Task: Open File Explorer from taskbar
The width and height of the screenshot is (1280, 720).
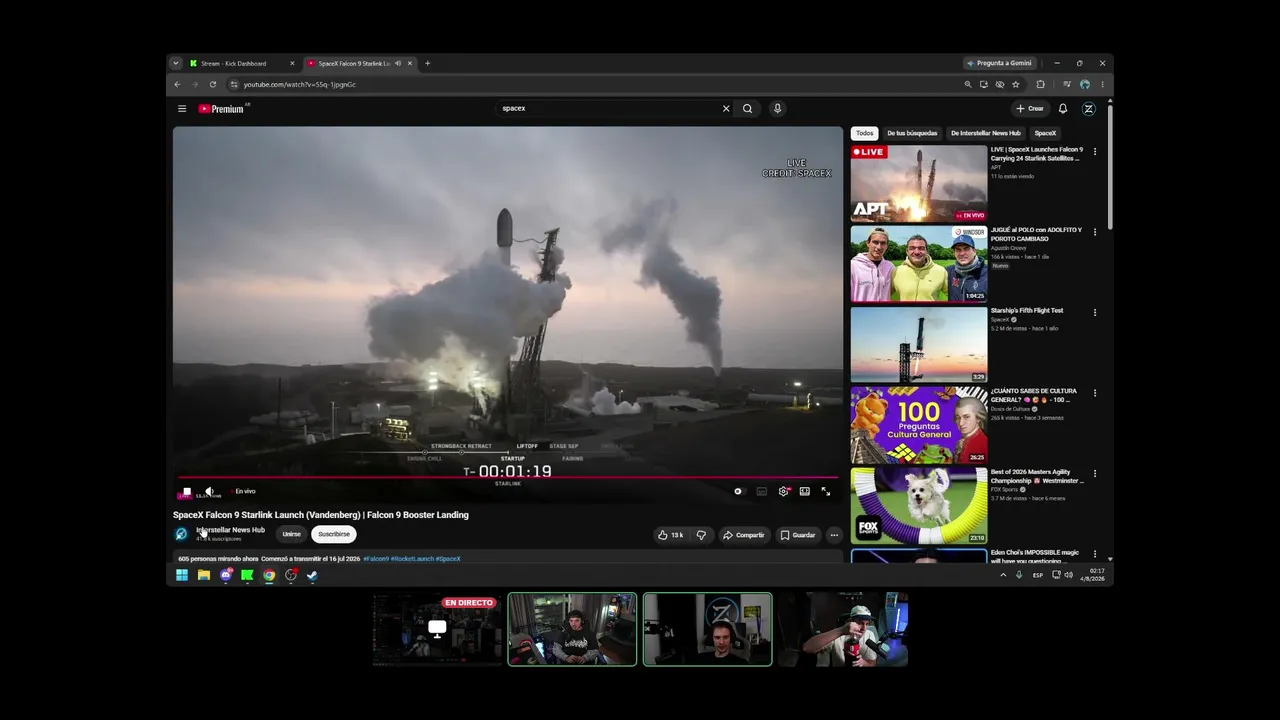Action: 204,576
